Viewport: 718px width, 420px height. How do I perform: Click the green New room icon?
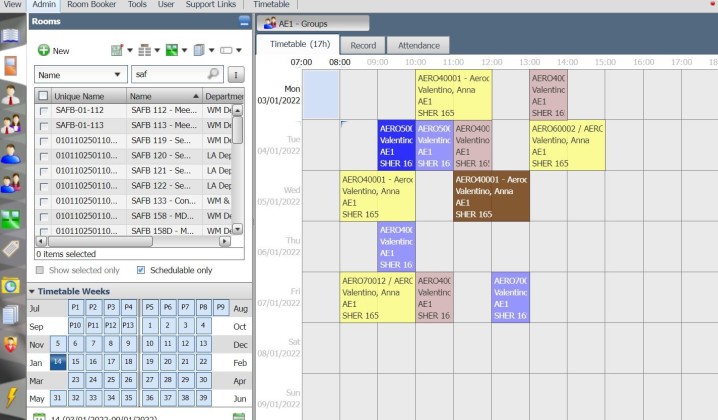pyautogui.click(x=44, y=50)
